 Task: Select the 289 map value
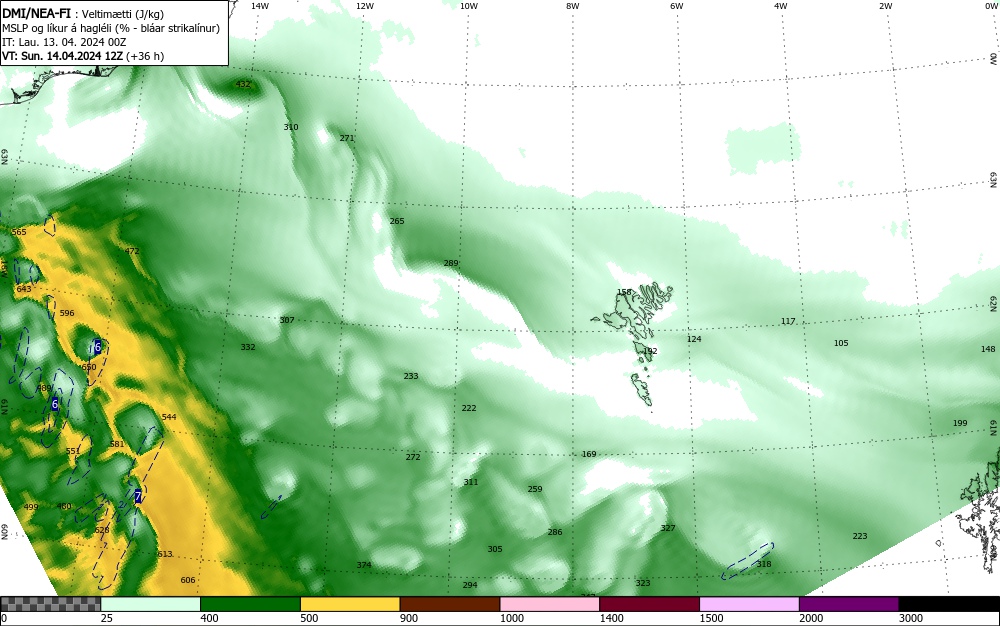tap(451, 263)
